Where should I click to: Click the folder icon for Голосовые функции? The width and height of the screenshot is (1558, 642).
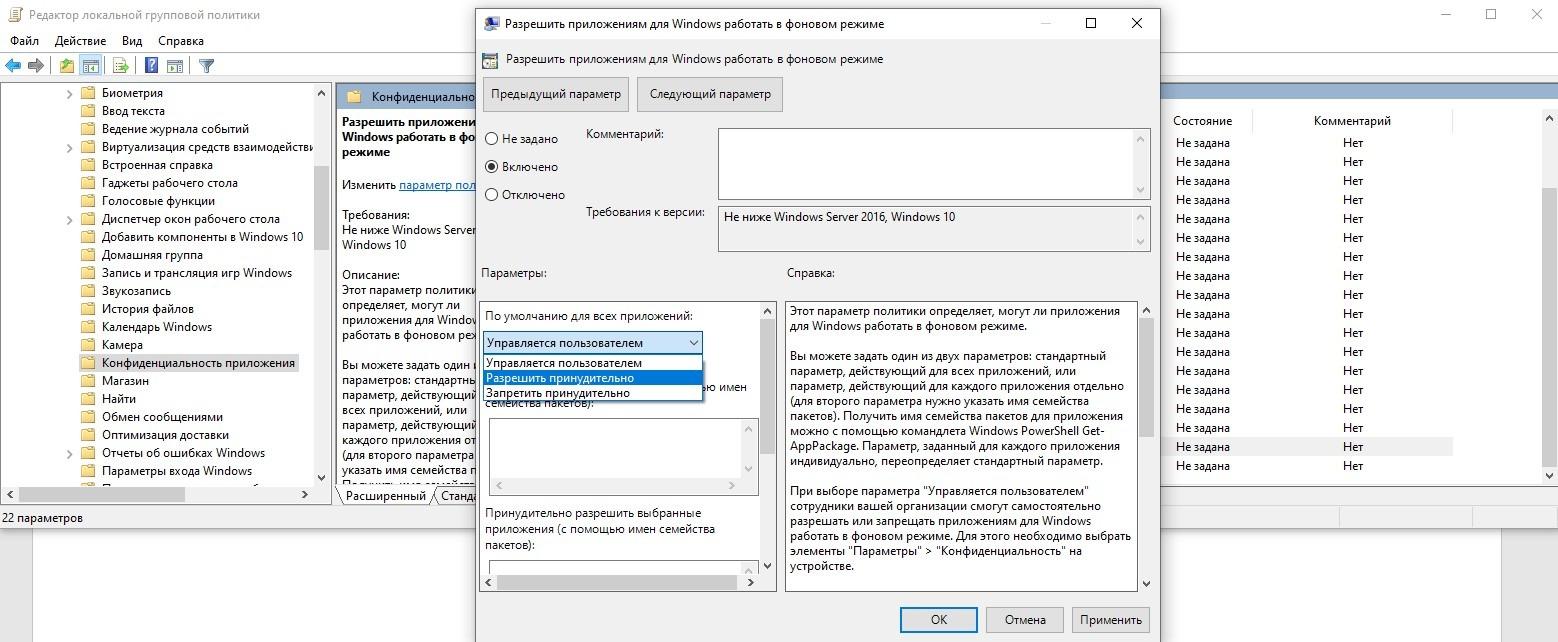click(x=87, y=201)
